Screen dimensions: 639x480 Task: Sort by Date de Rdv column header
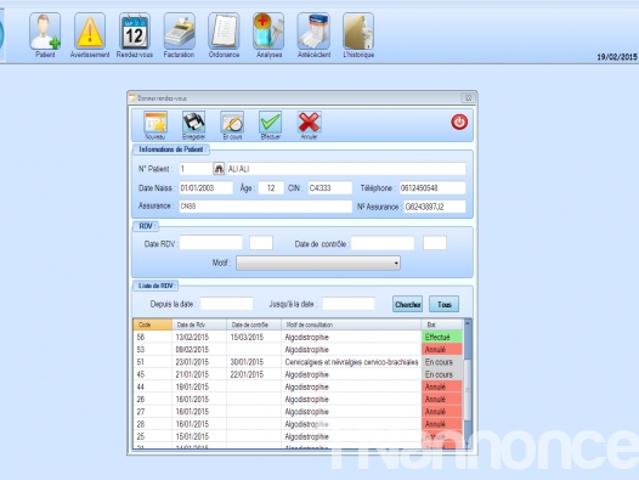pos(199,325)
